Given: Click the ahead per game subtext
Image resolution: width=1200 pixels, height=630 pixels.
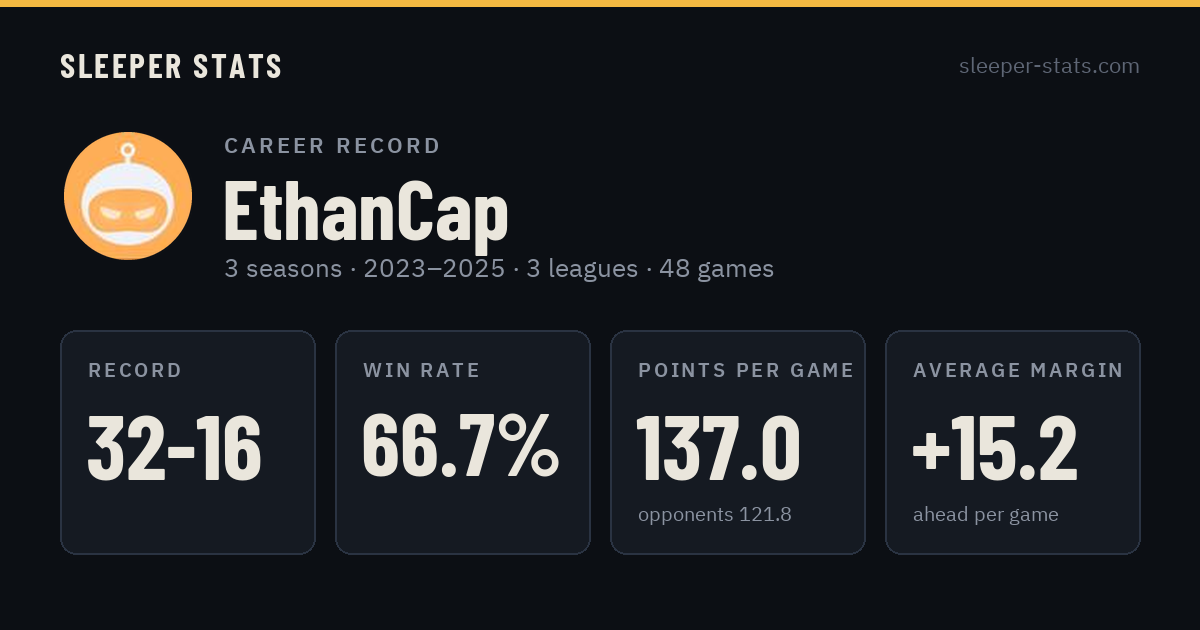Looking at the screenshot, I should coord(986,515).
